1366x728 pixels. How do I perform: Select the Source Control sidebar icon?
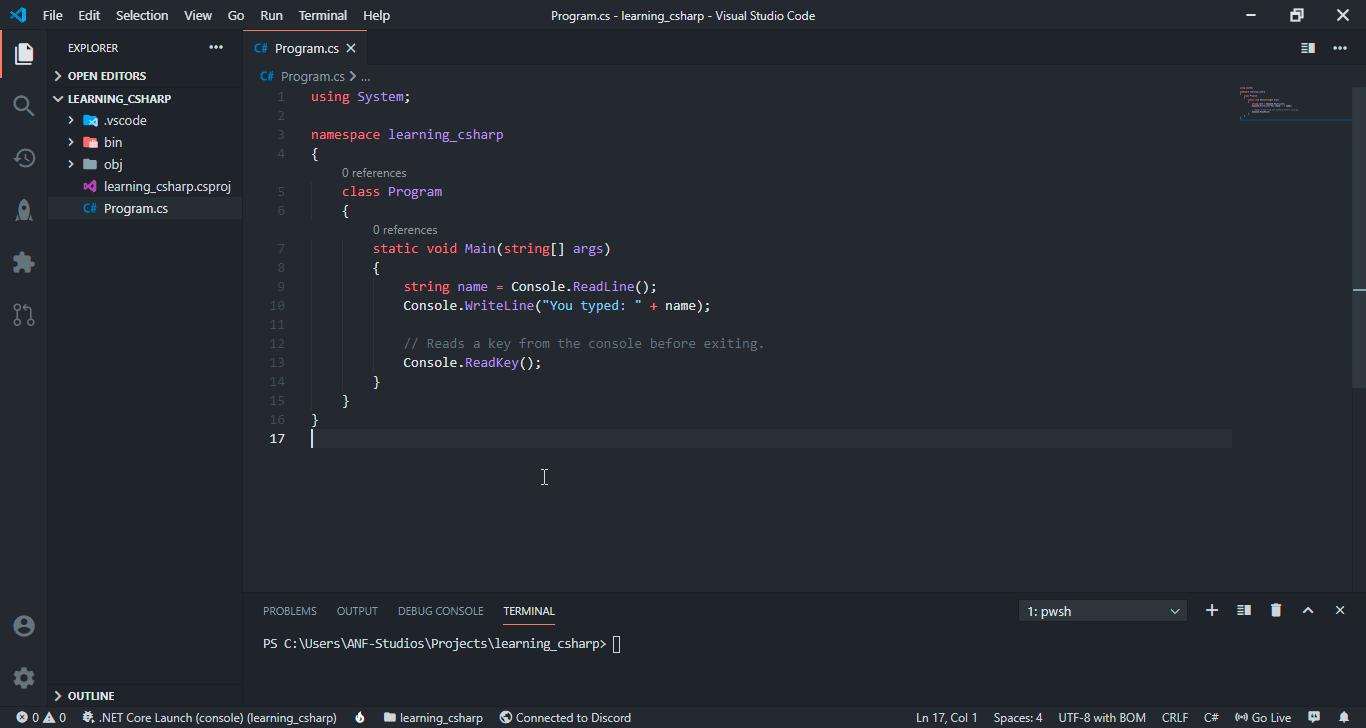pyautogui.click(x=23, y=315)
